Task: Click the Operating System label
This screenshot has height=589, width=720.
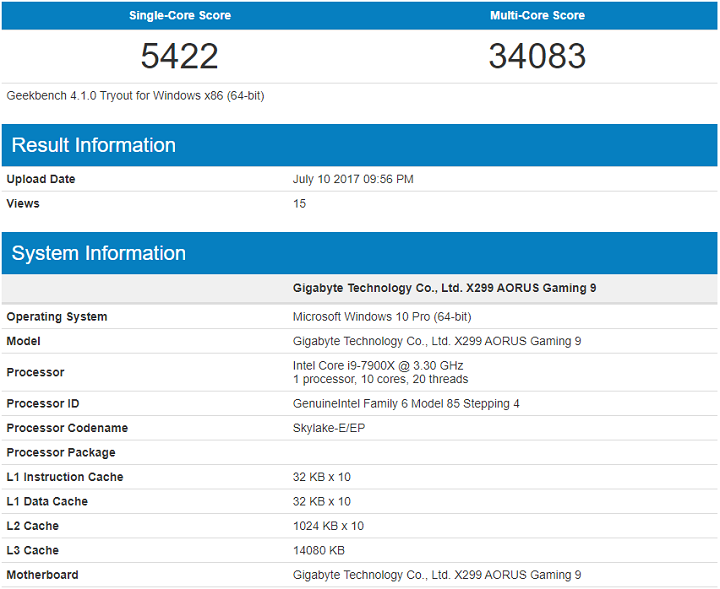Action: pos(57,317)
